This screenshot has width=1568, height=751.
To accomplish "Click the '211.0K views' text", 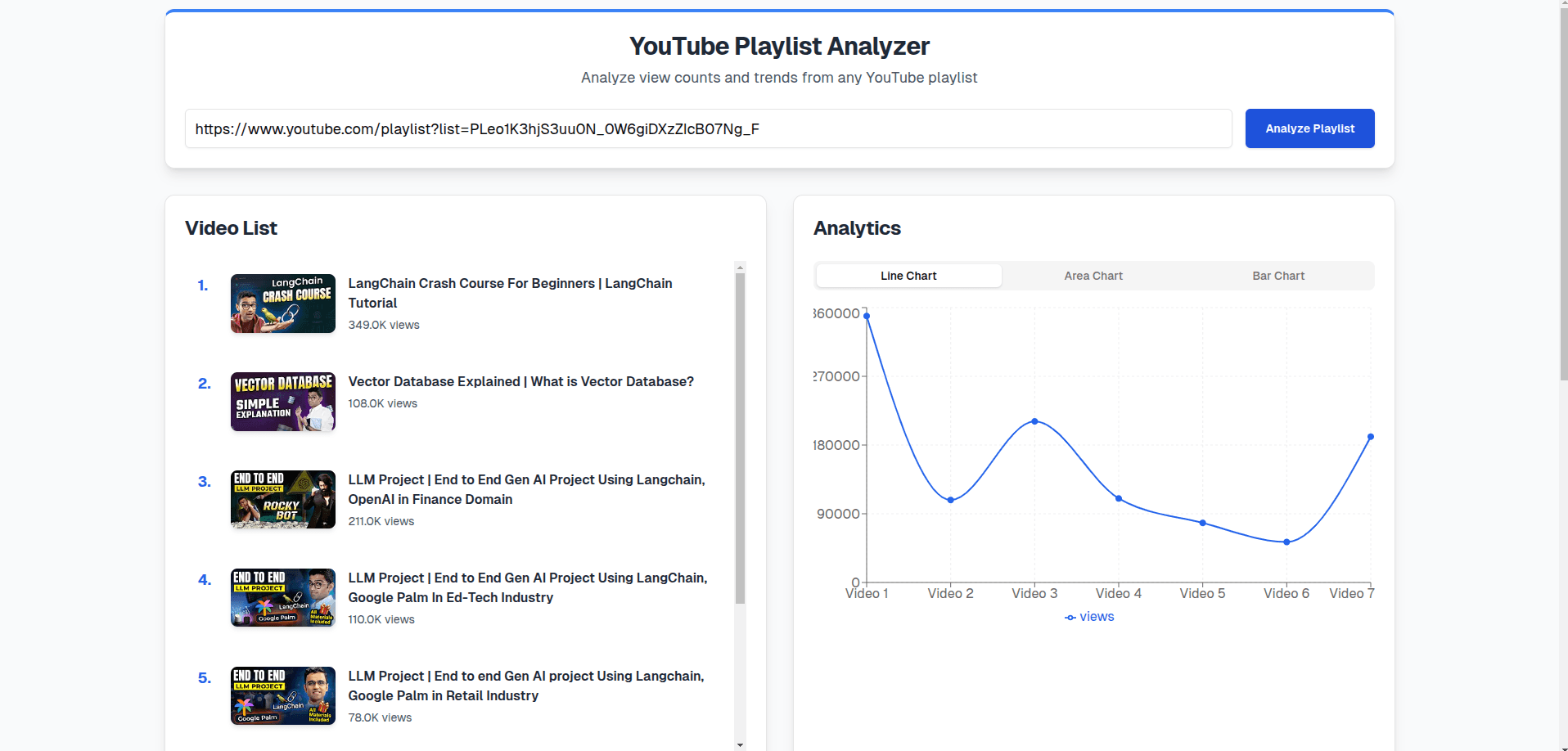I will click(x=381, y=521).
